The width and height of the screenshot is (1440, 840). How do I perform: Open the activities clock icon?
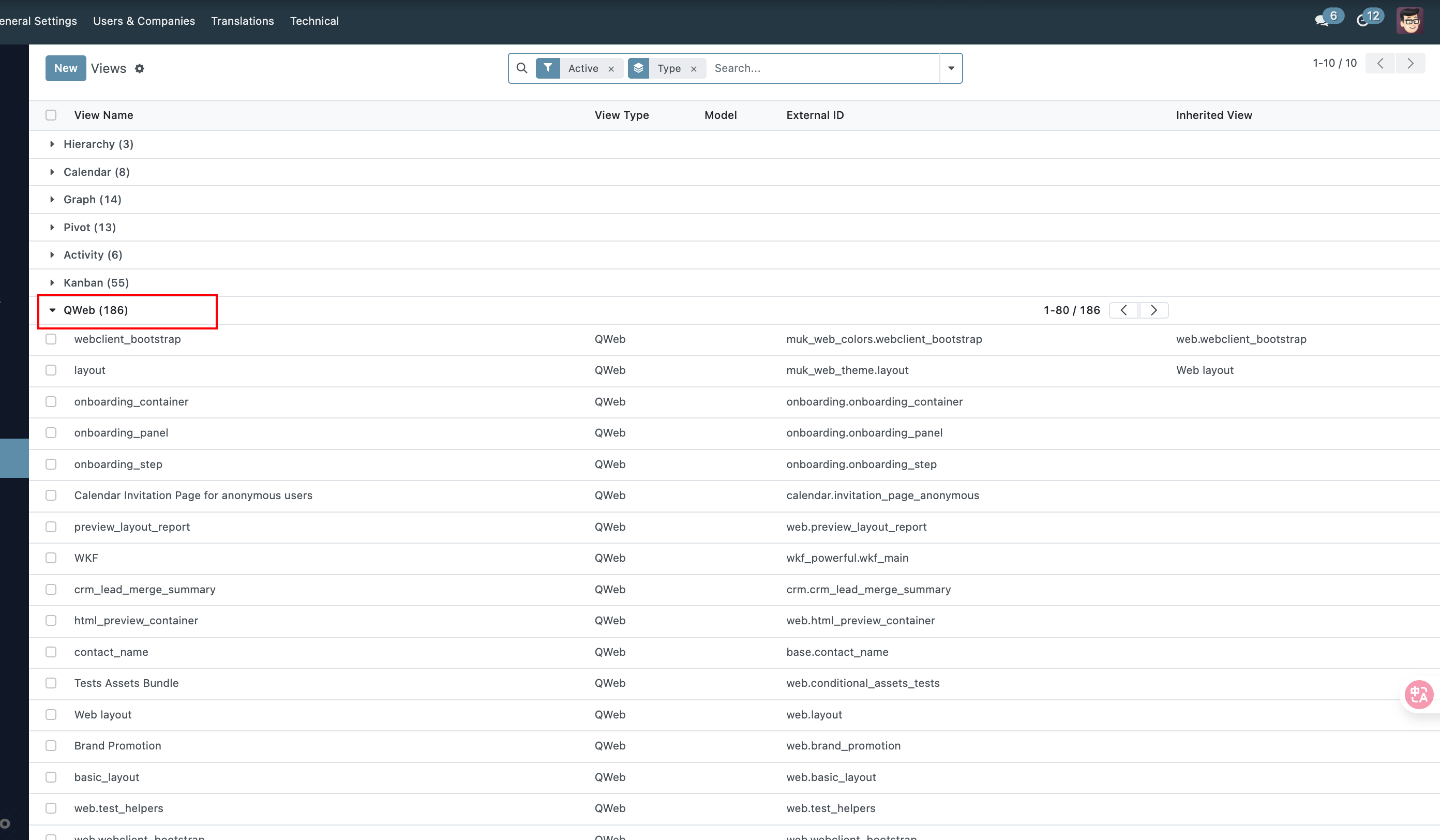pos(1362,21)
